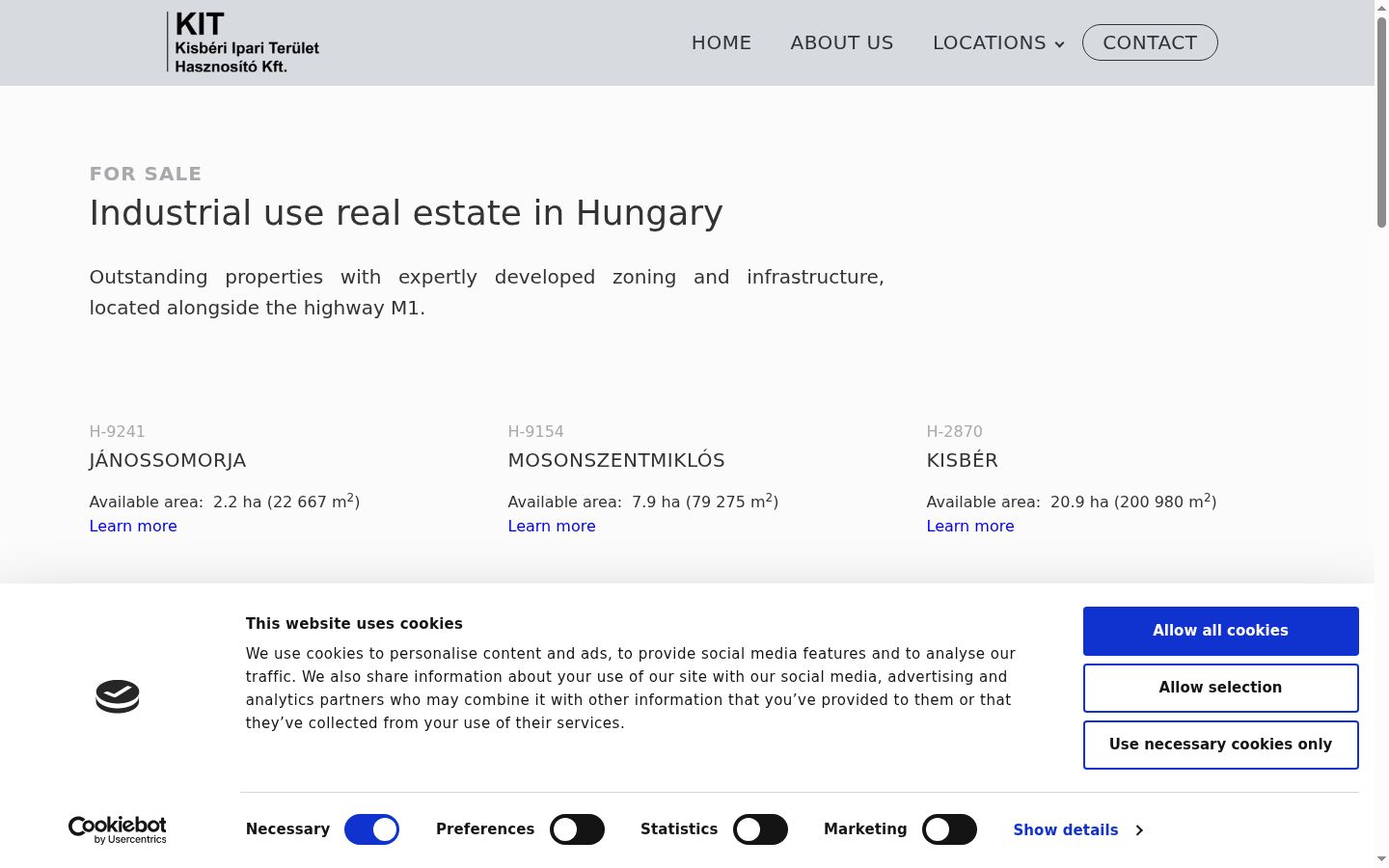Toggle the Necessary cookies switch

[x=371, y=829]
